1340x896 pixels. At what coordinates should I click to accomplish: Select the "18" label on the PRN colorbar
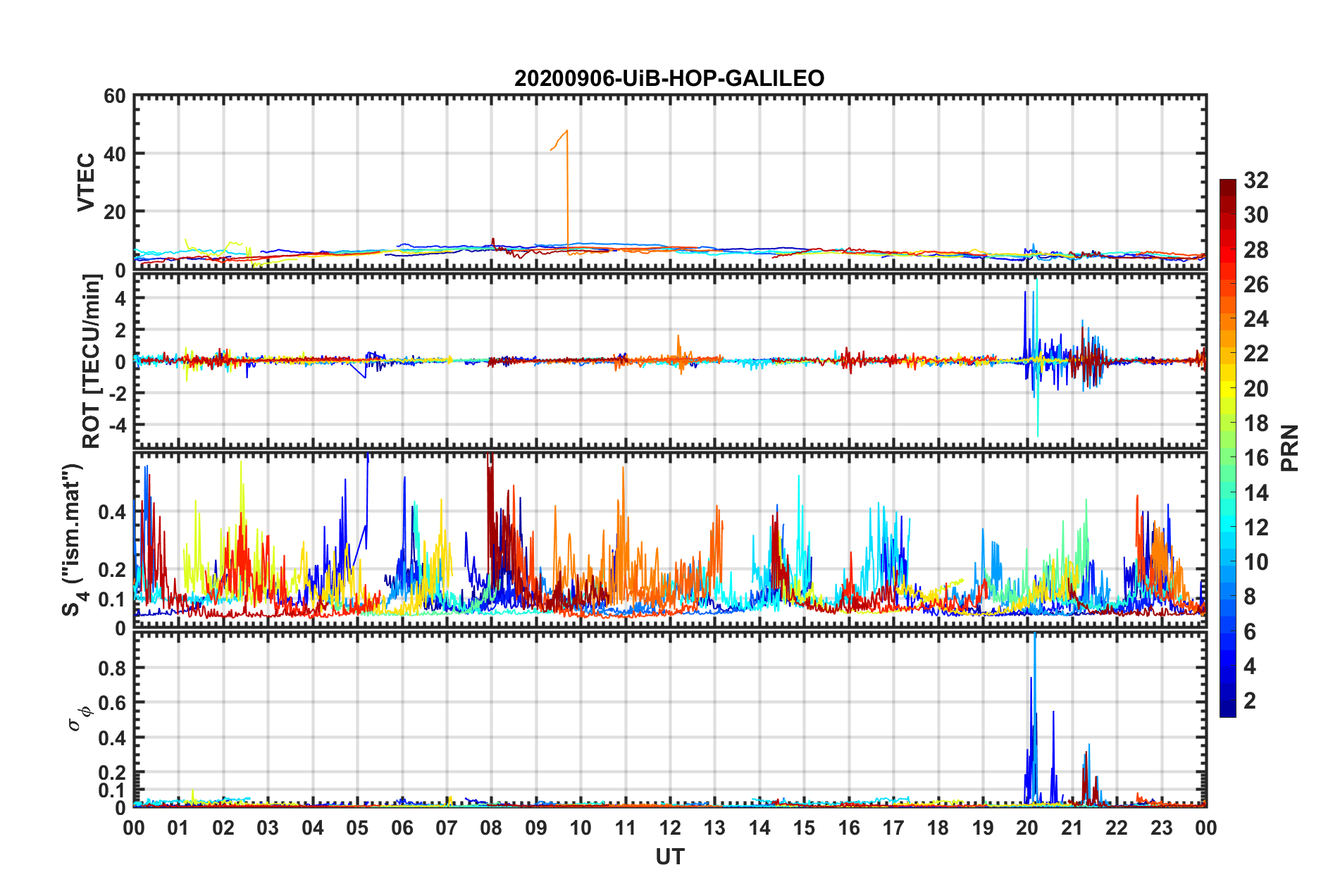point(1256,423)
